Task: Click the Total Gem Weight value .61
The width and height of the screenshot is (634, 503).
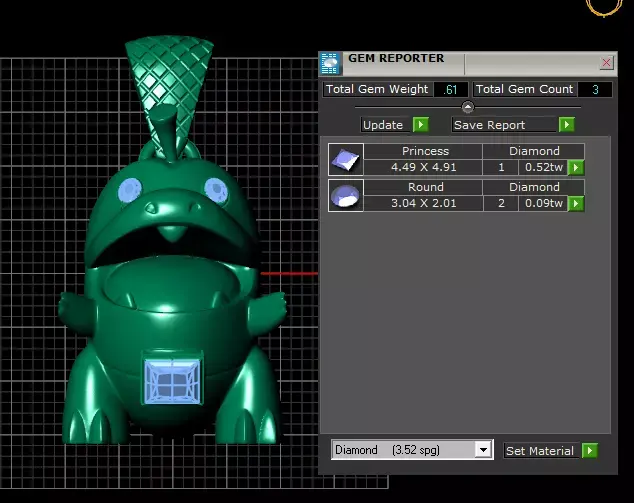Action: click(450, 89)
